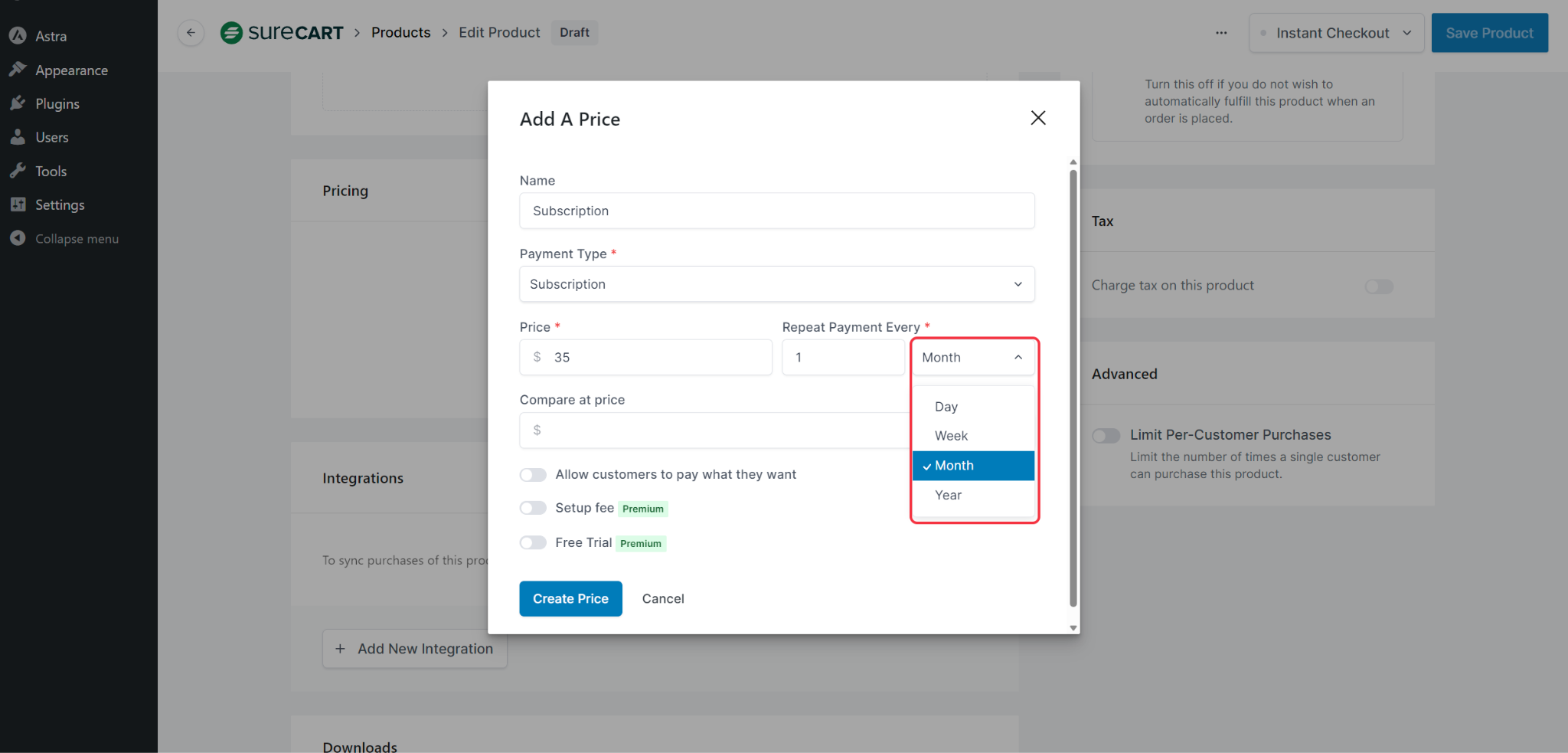Click the Create Price button
Image resolution: width=1568 pixels, height=753 pixels.
[570, 598]
